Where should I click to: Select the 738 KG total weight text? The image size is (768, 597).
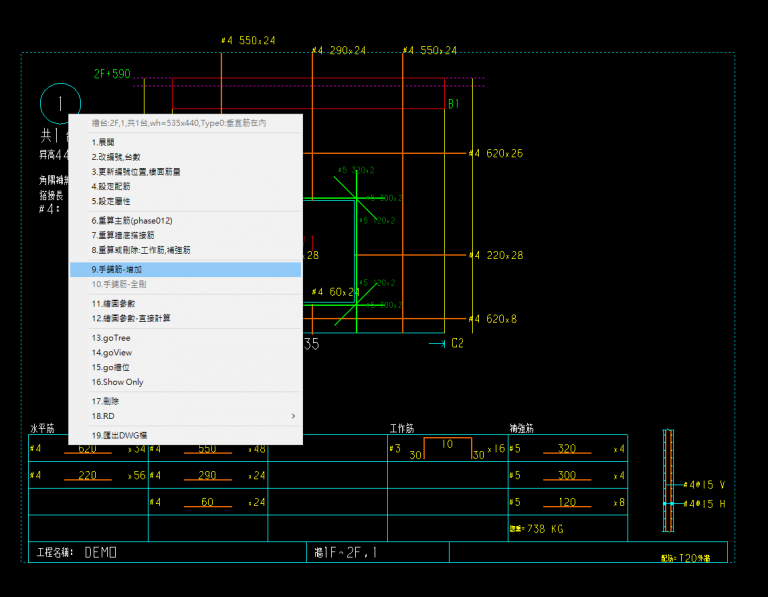tap(545, 529)
